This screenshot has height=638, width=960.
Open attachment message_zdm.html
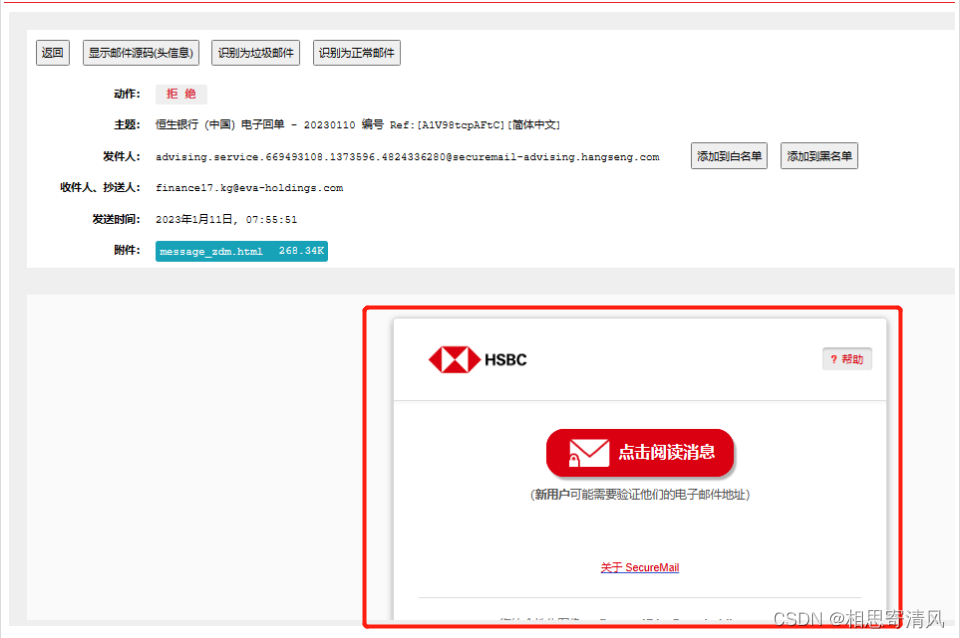241,251
